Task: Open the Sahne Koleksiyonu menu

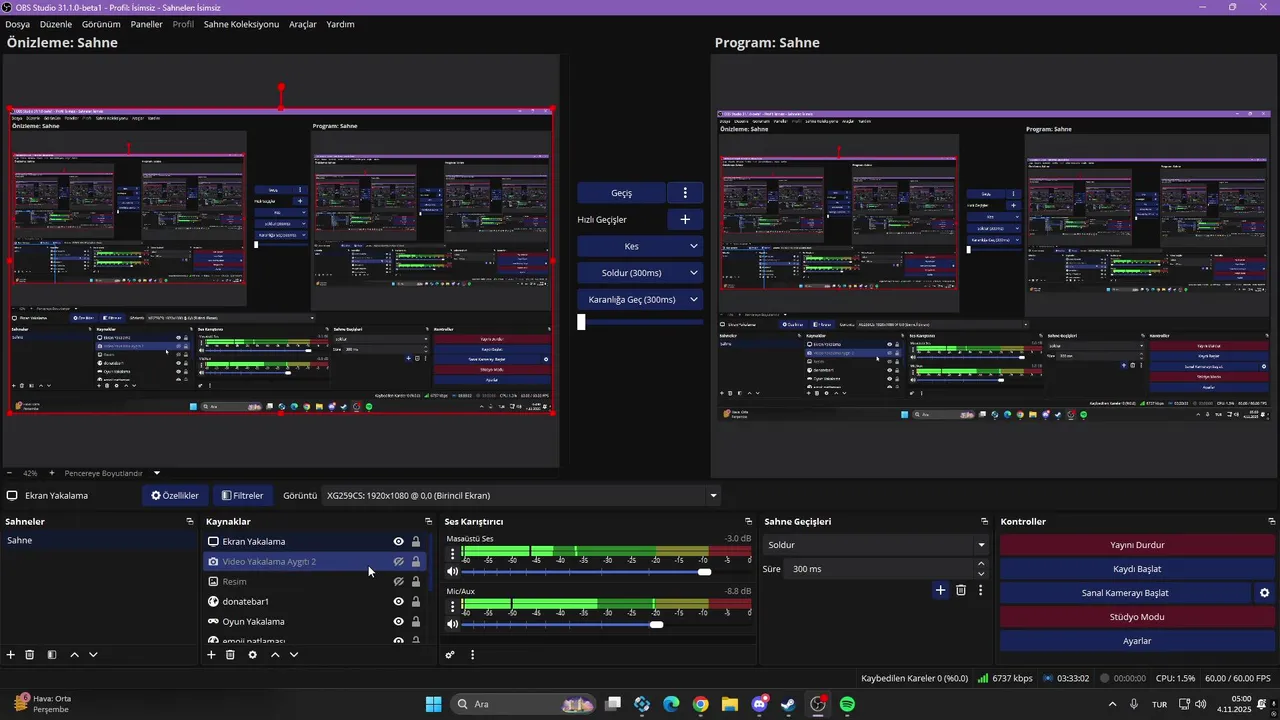Action: (x=241, y=24)
